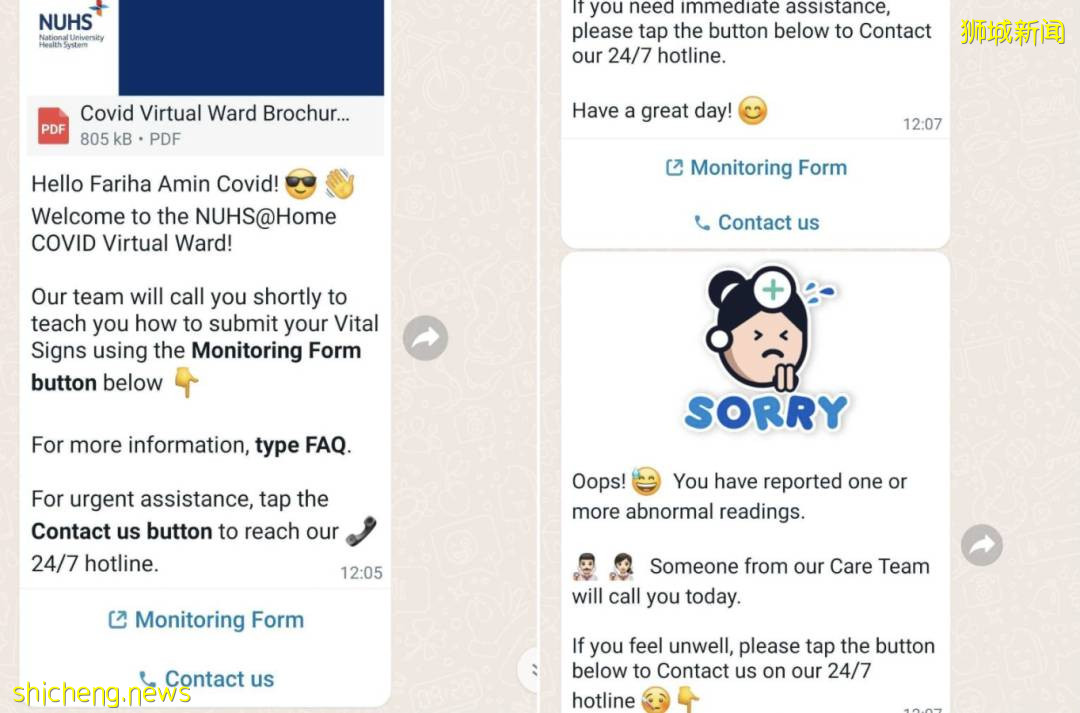Viewport: 1080px width, 713px height.
Task: Tap the dark blue brochure preview image
Action: click(251, 47)
